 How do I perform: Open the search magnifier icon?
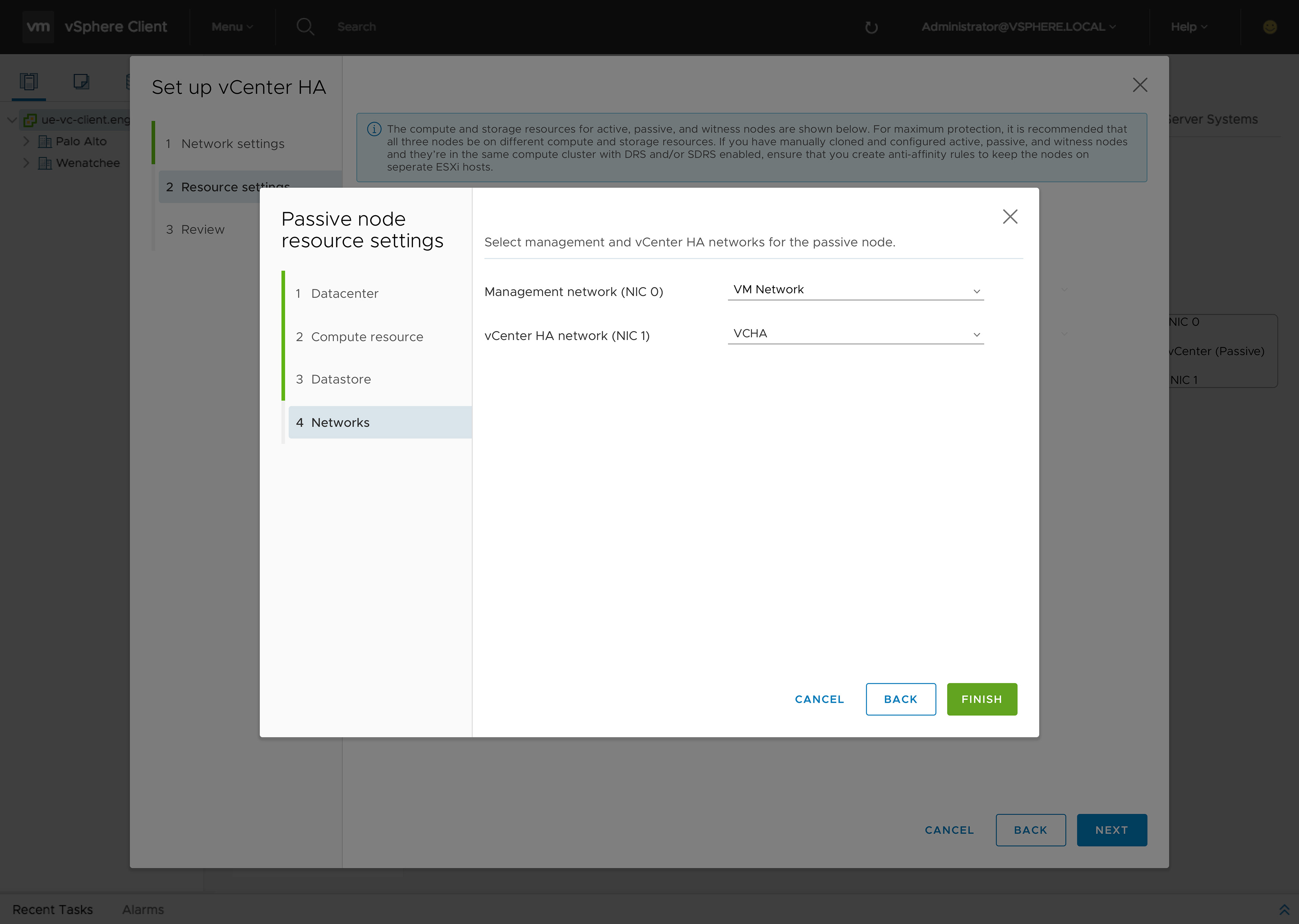(x=305, y=27)
